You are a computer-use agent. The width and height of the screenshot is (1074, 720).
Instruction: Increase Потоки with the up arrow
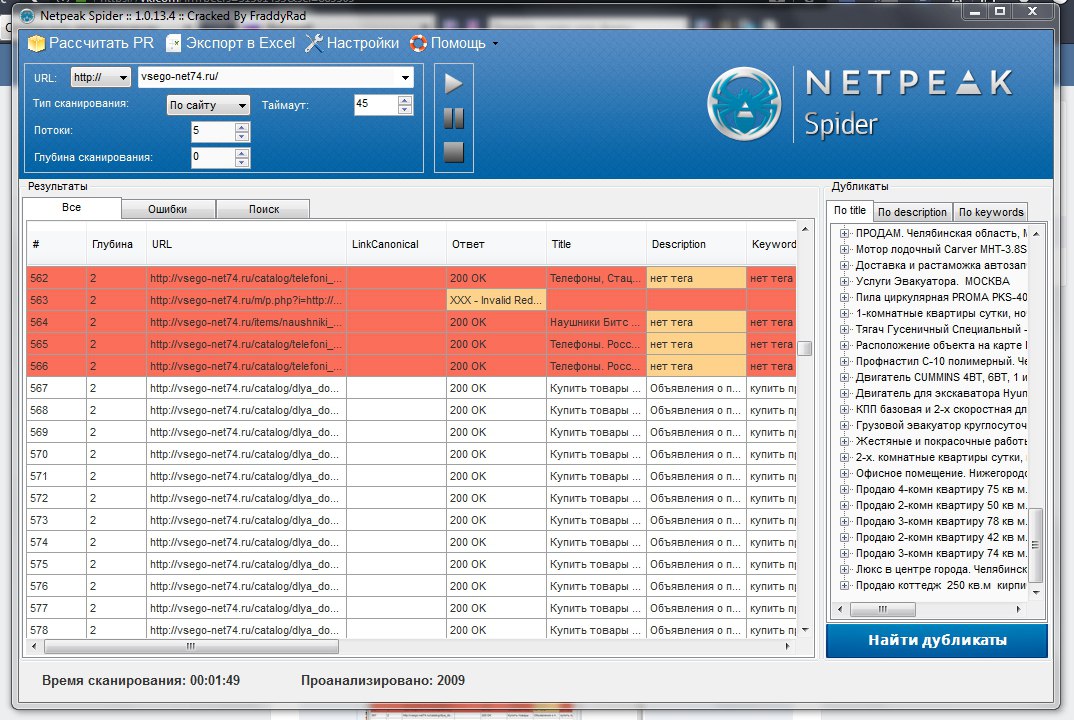click(242, 127)
